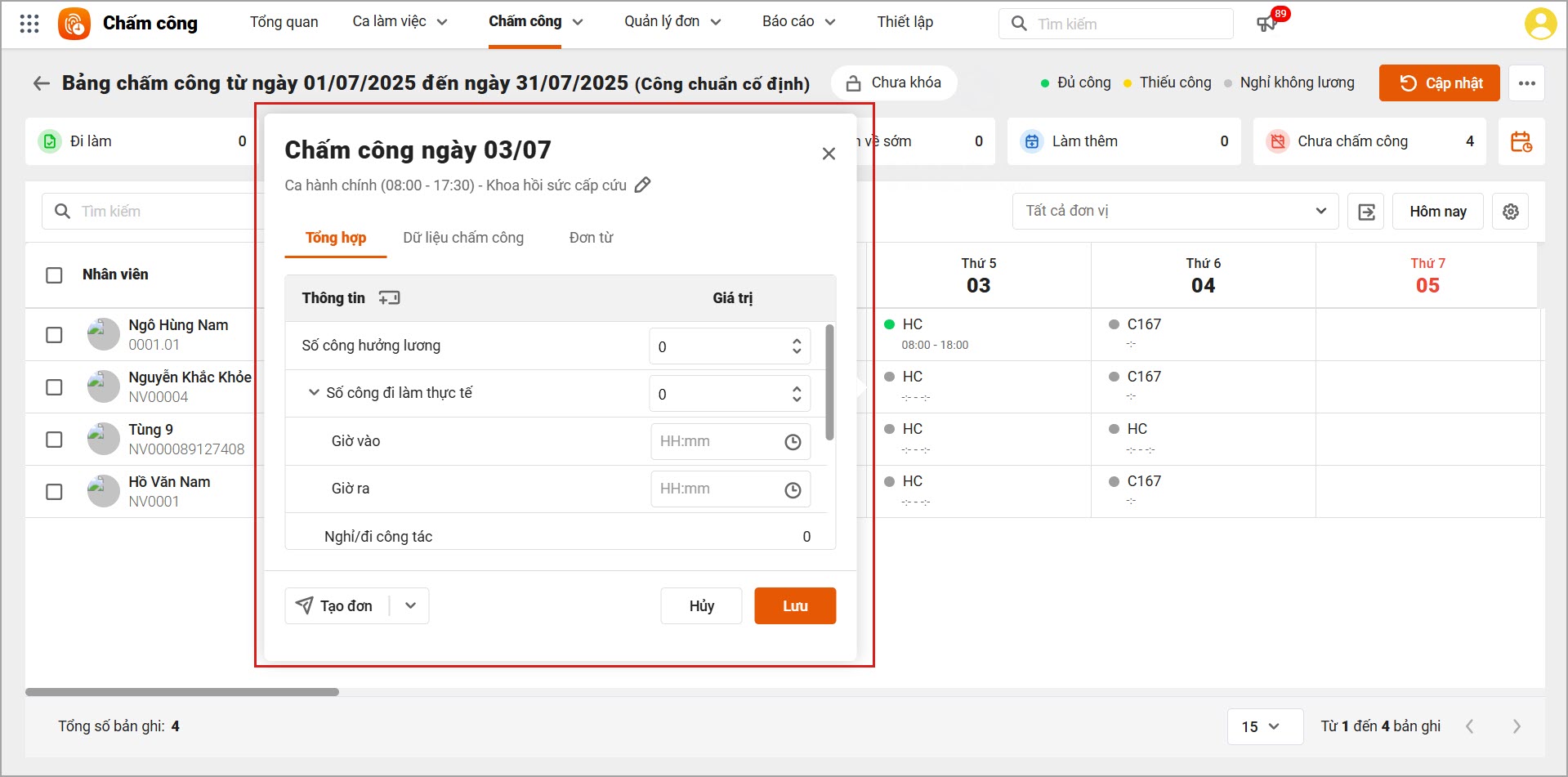The height and width of the screenshot is (777, 1568).
Task: Go back using the left arrow icon
Action: click(x=41, y=83)
